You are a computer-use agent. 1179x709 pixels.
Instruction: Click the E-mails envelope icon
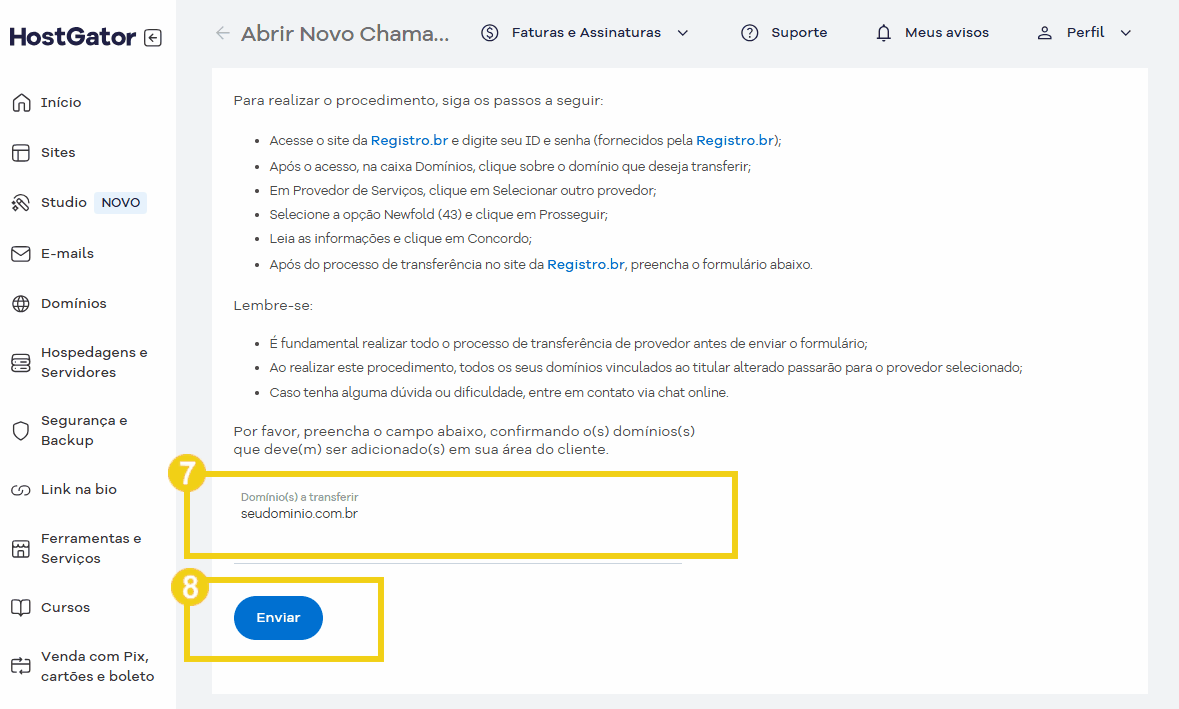[21, 253]
